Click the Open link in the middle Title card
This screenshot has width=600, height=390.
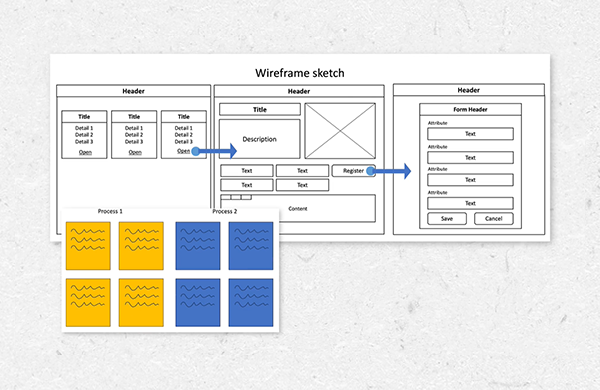135,152
